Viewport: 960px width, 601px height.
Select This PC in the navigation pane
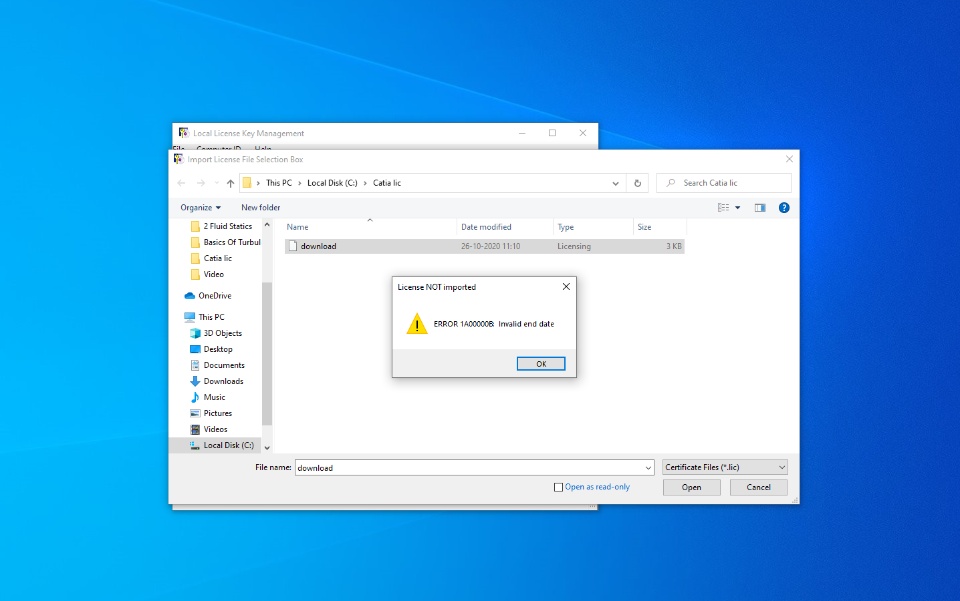click(204, 317)
